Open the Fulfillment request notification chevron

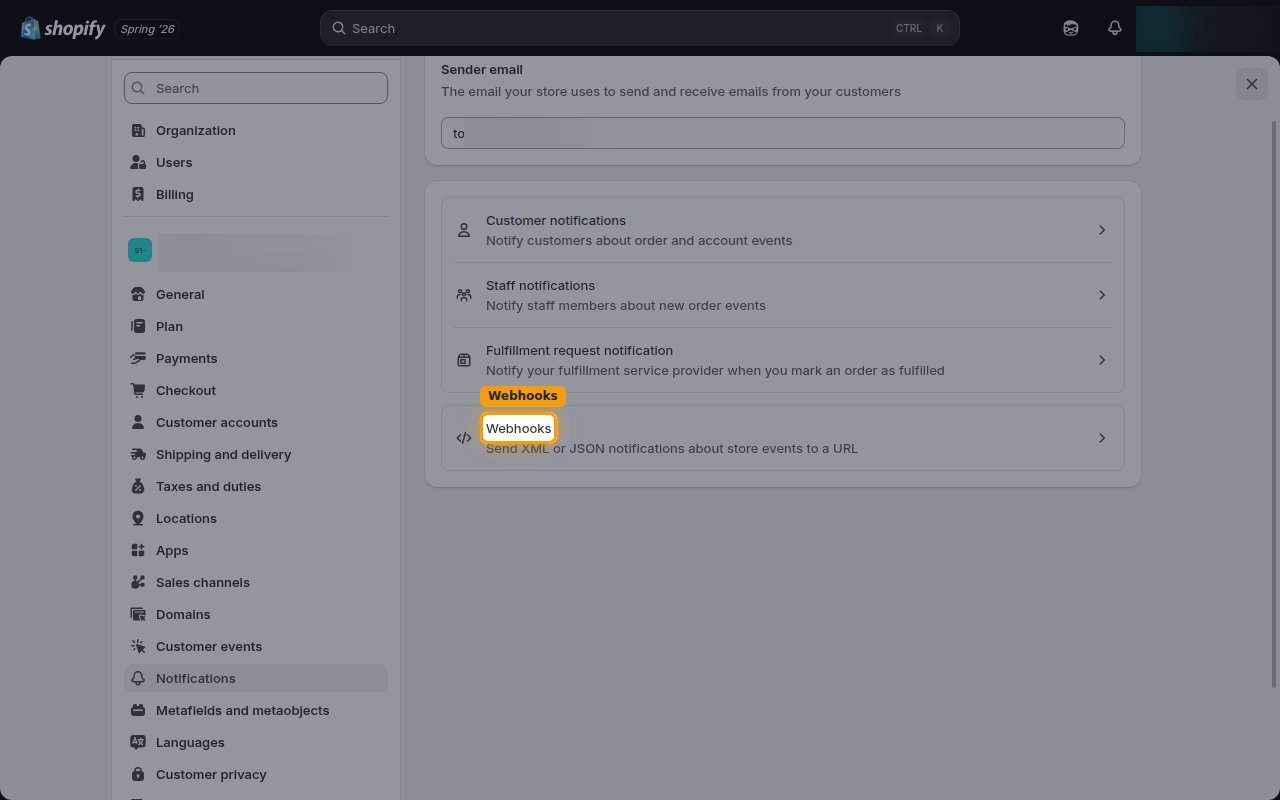pyautogui.click(x=1102, y=360)
